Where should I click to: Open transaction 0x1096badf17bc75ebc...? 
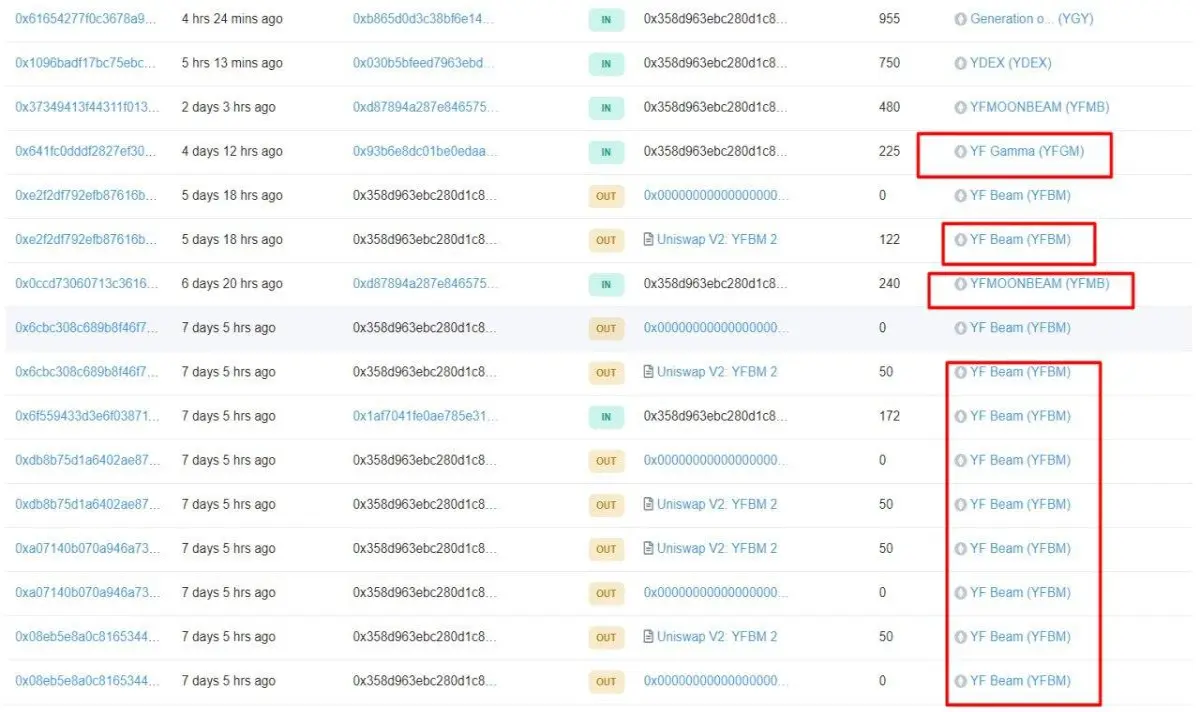pos(86,63)
